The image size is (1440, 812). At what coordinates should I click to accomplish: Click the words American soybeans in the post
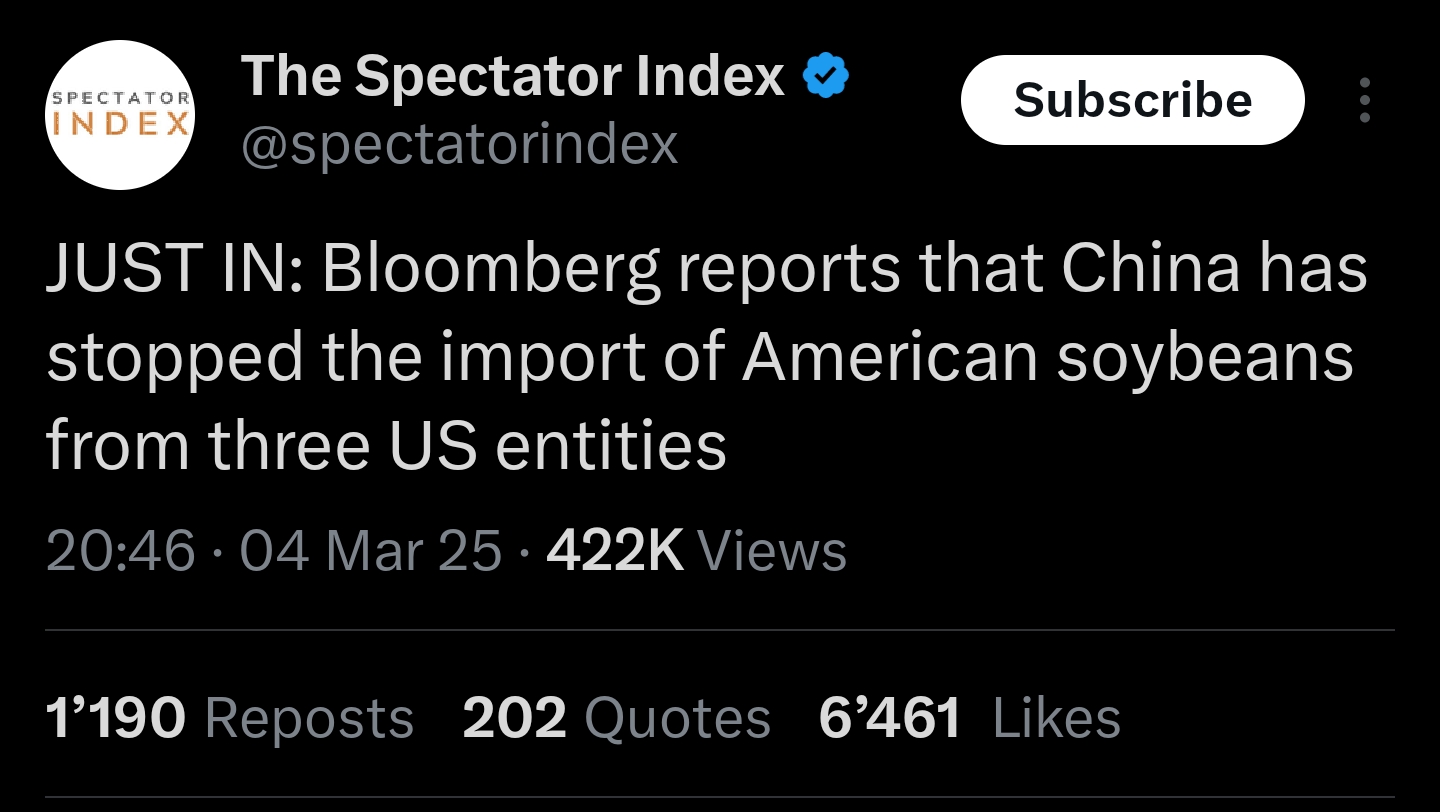(x=1046, y=357)
